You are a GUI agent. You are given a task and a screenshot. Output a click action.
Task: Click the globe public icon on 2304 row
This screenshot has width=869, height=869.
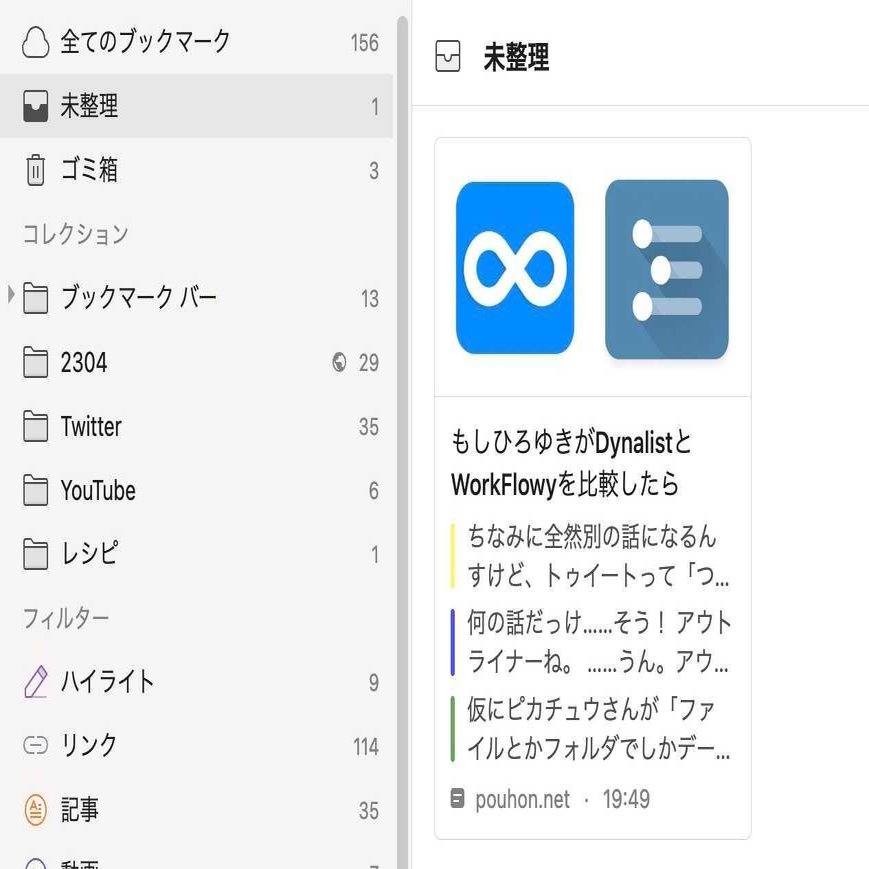339,362
